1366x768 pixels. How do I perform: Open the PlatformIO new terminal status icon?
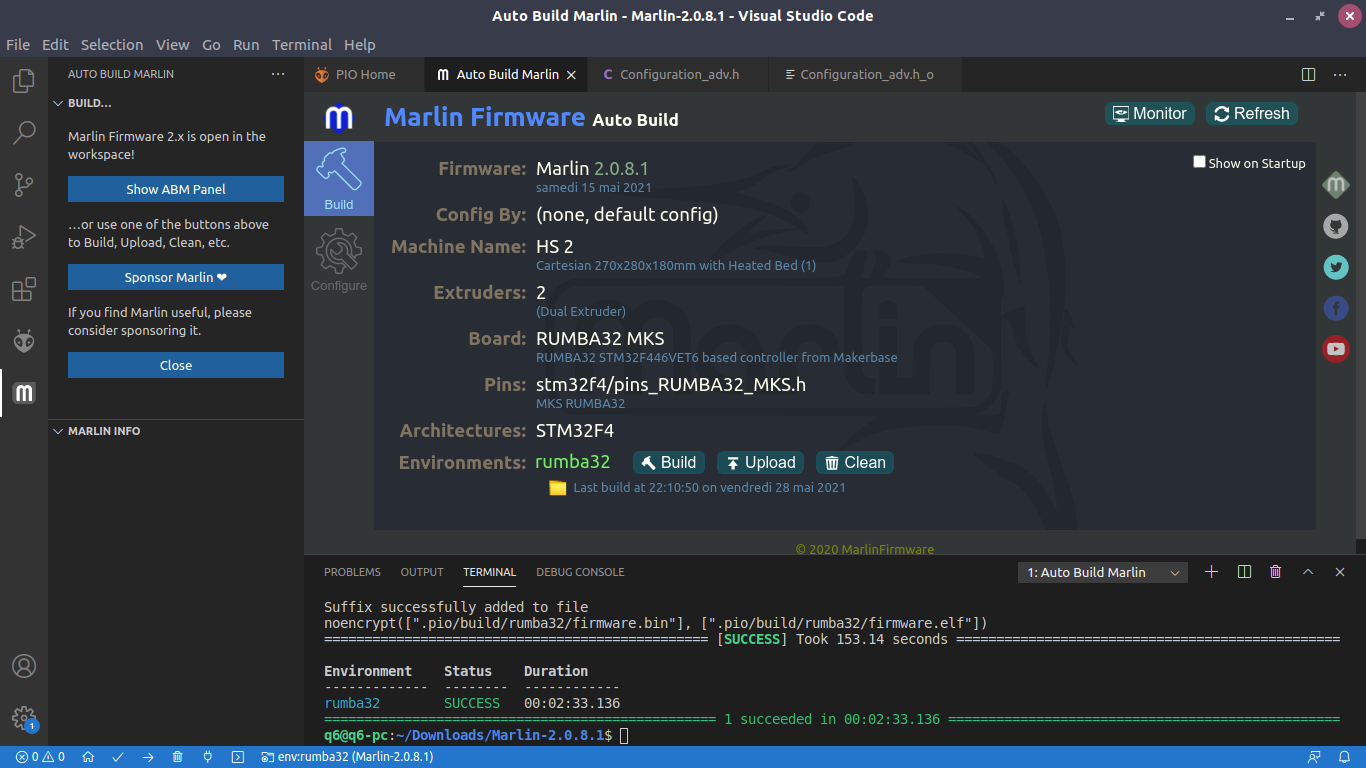pyautogui.click(x=238, y=757)
